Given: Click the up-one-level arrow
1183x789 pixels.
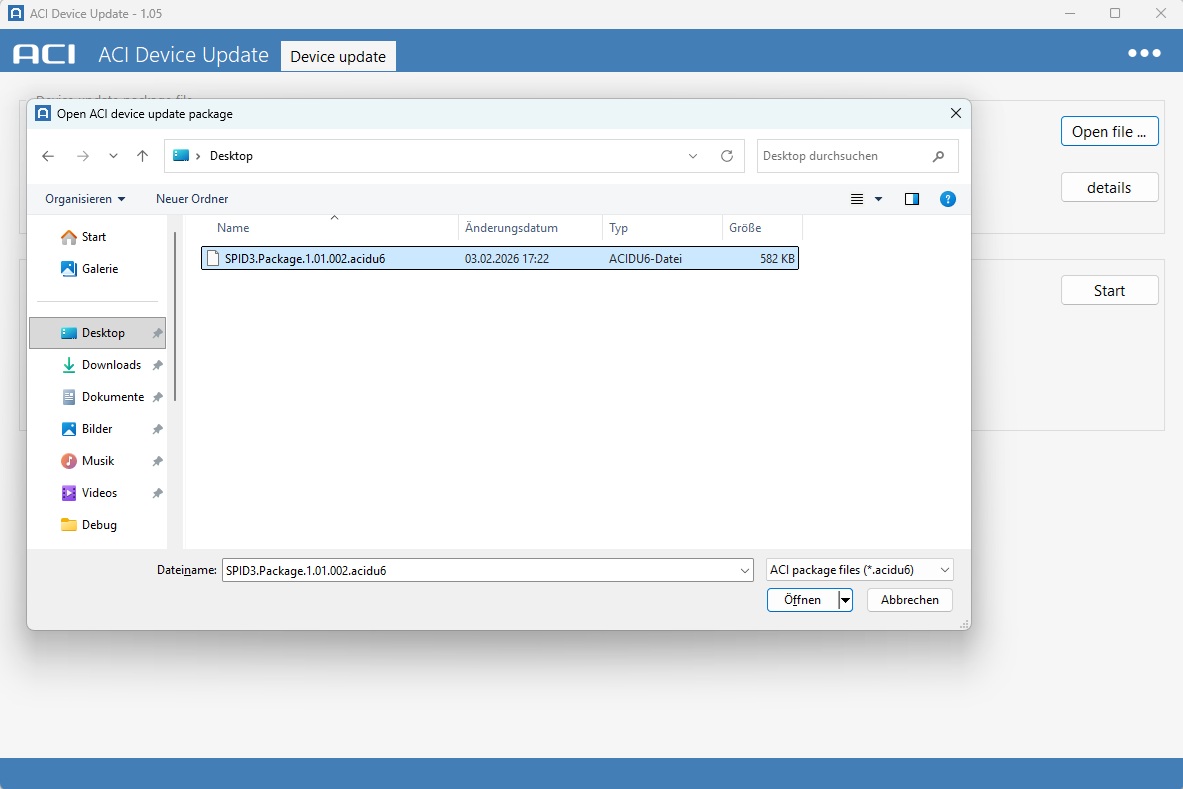Looking at the screenshot, I should [142, 156].
